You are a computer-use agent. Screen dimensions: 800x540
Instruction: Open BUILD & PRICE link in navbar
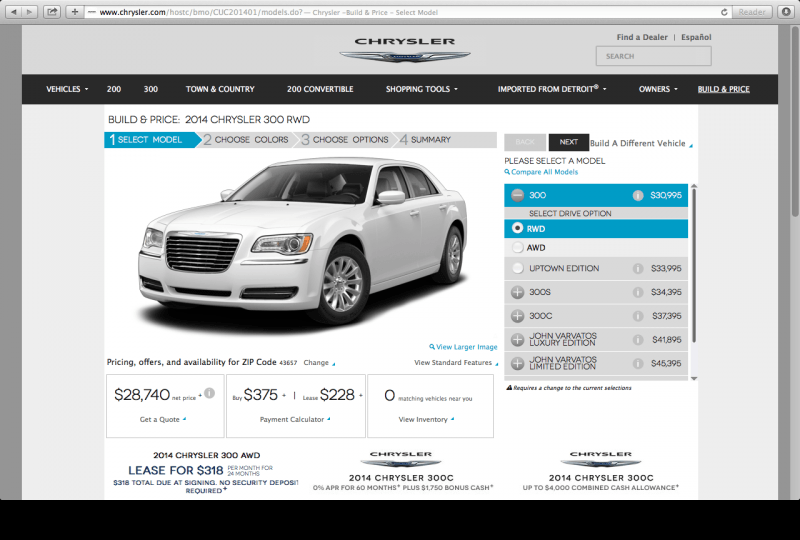[723, 89]
